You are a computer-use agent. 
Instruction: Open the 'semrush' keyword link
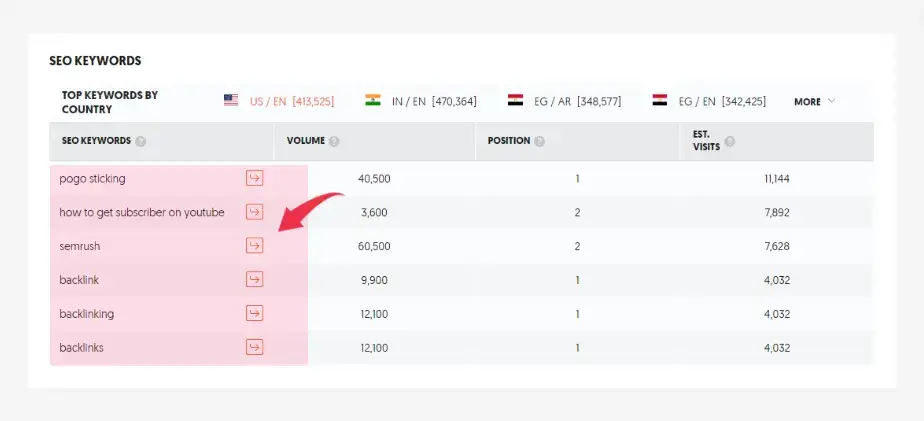click(x=80, y=246)
